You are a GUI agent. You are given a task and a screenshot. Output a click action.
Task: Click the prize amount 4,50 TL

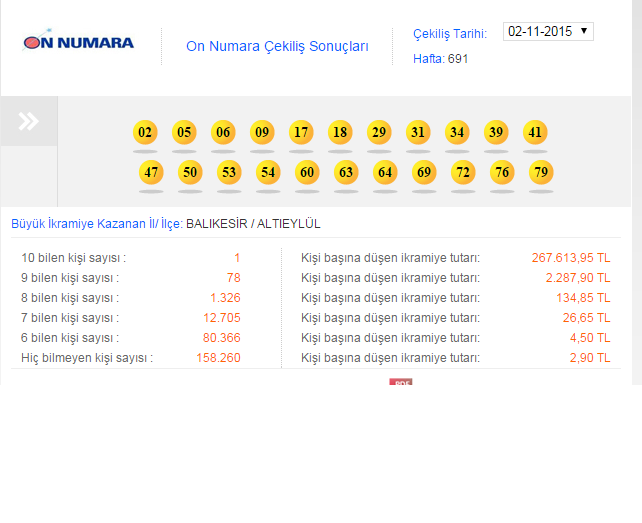click(x=590, y=338)
